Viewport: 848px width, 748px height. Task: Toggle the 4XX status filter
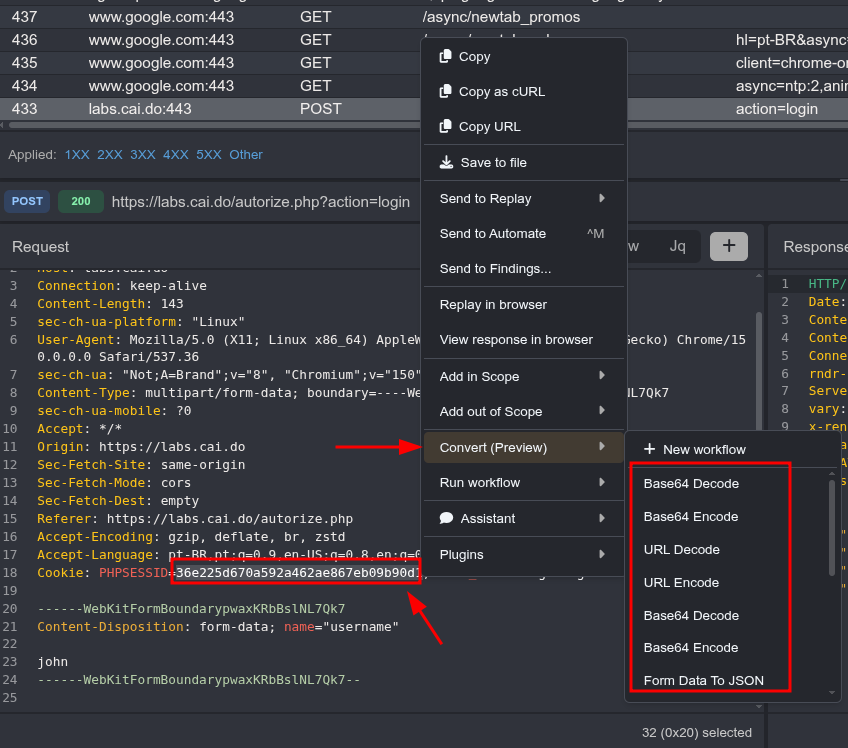[x=176, y=155]
